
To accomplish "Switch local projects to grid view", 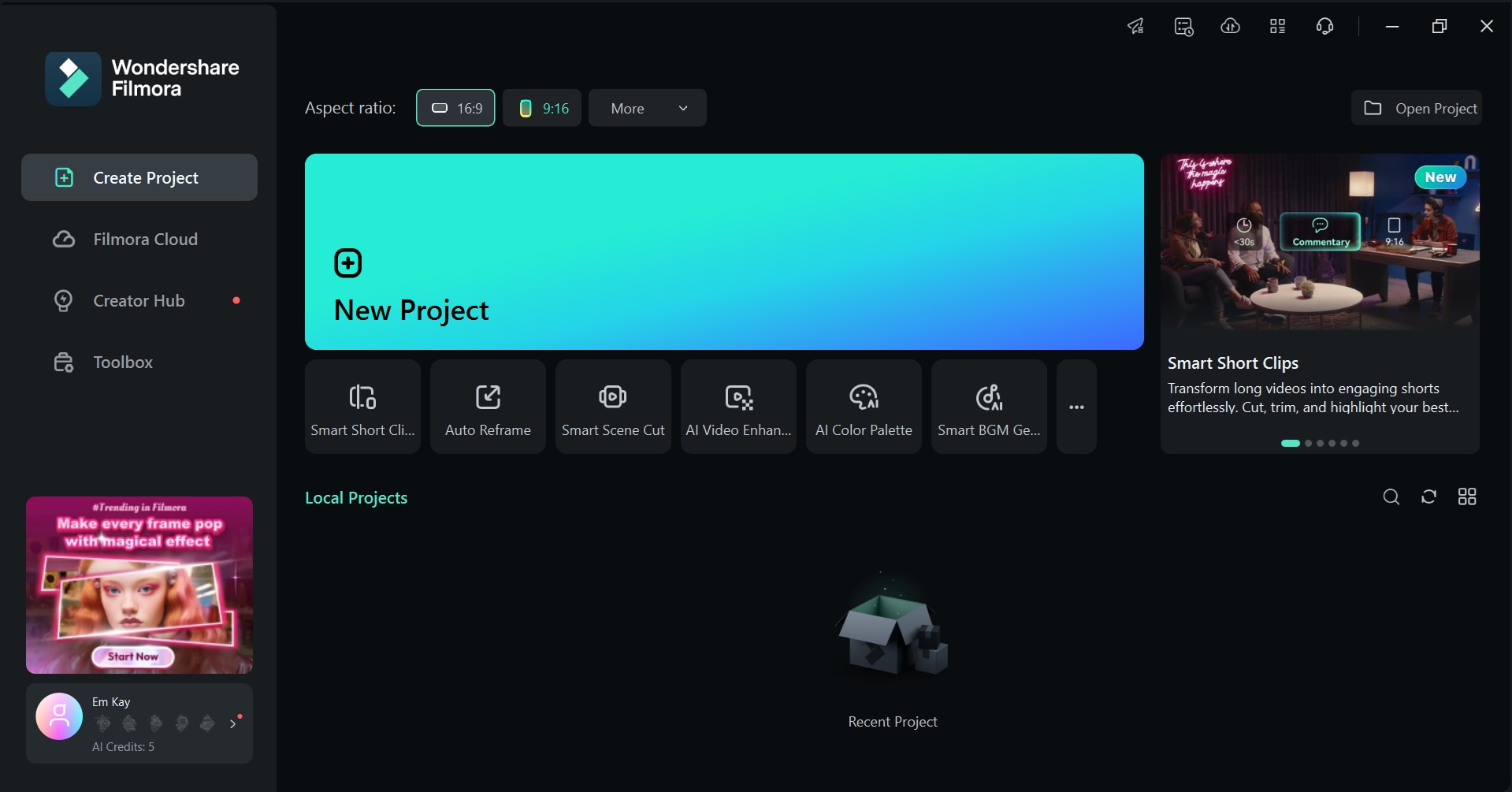I will (1467, 497).
